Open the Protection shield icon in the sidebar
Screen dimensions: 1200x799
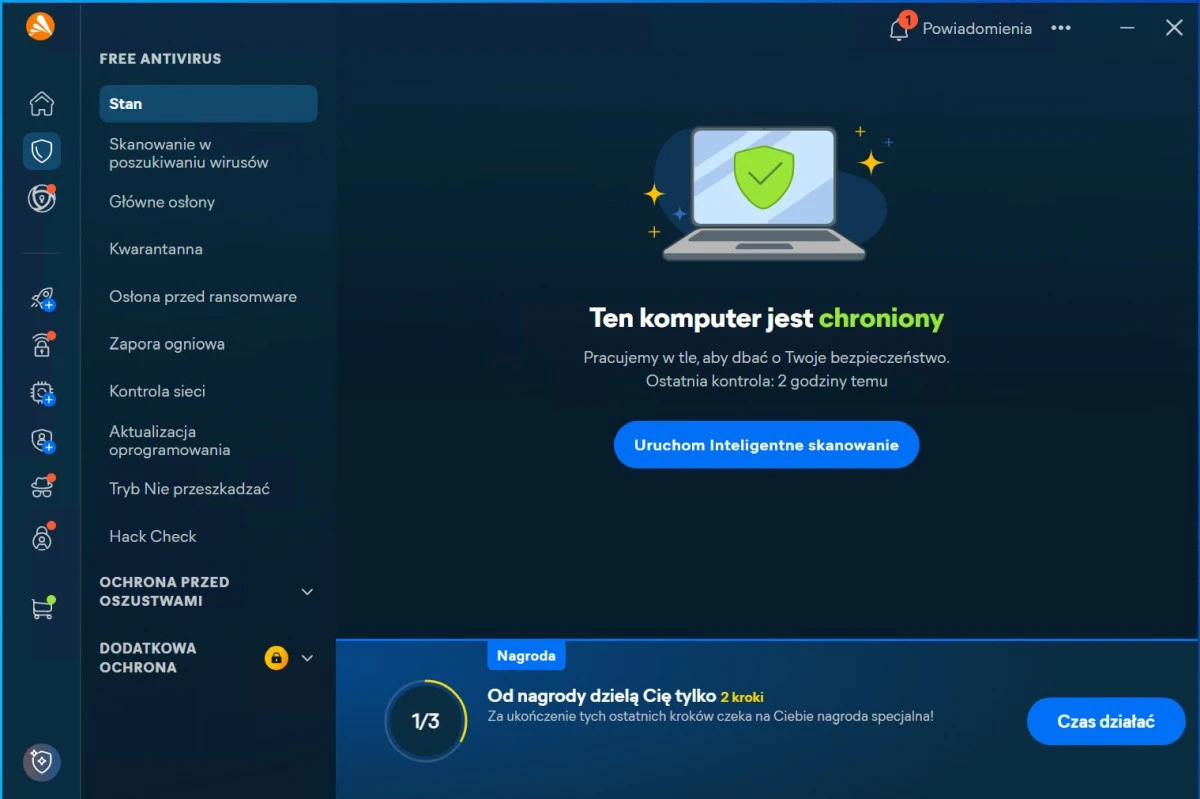(x=41, y=151)
